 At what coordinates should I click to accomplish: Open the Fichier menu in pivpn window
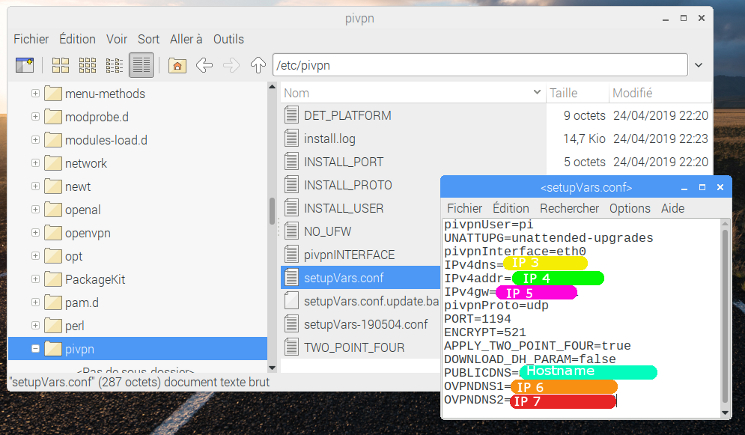pyautogui.click(x=31, y=39)
